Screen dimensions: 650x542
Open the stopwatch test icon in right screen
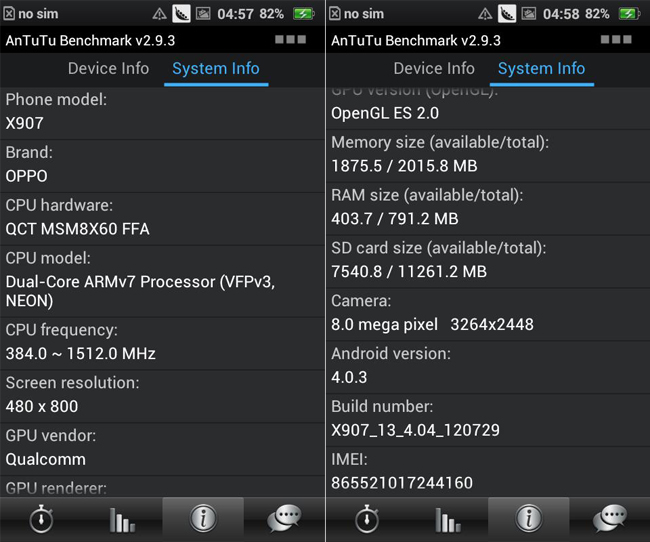(367, 518)
